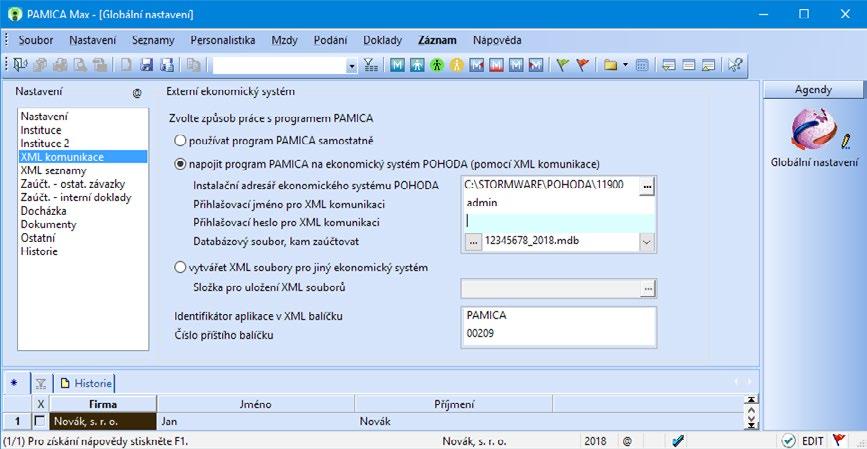Image resolution: width=867 pixels, height=449 pixels.
Task: Click the green circled checkmark in status bar
Action: pyautogui.click(x=789, y=441)
